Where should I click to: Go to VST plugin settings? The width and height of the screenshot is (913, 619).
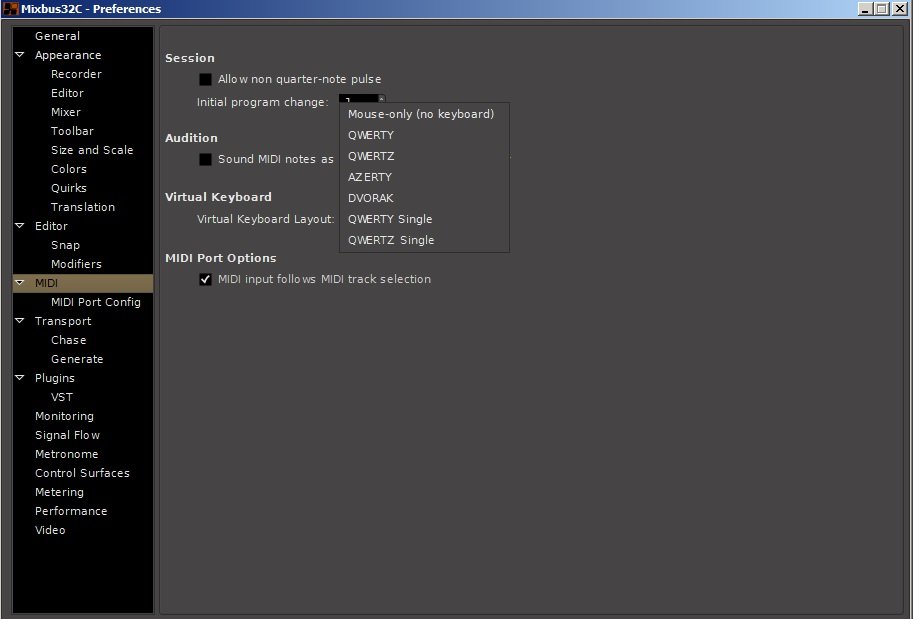(x=62, y=397)
